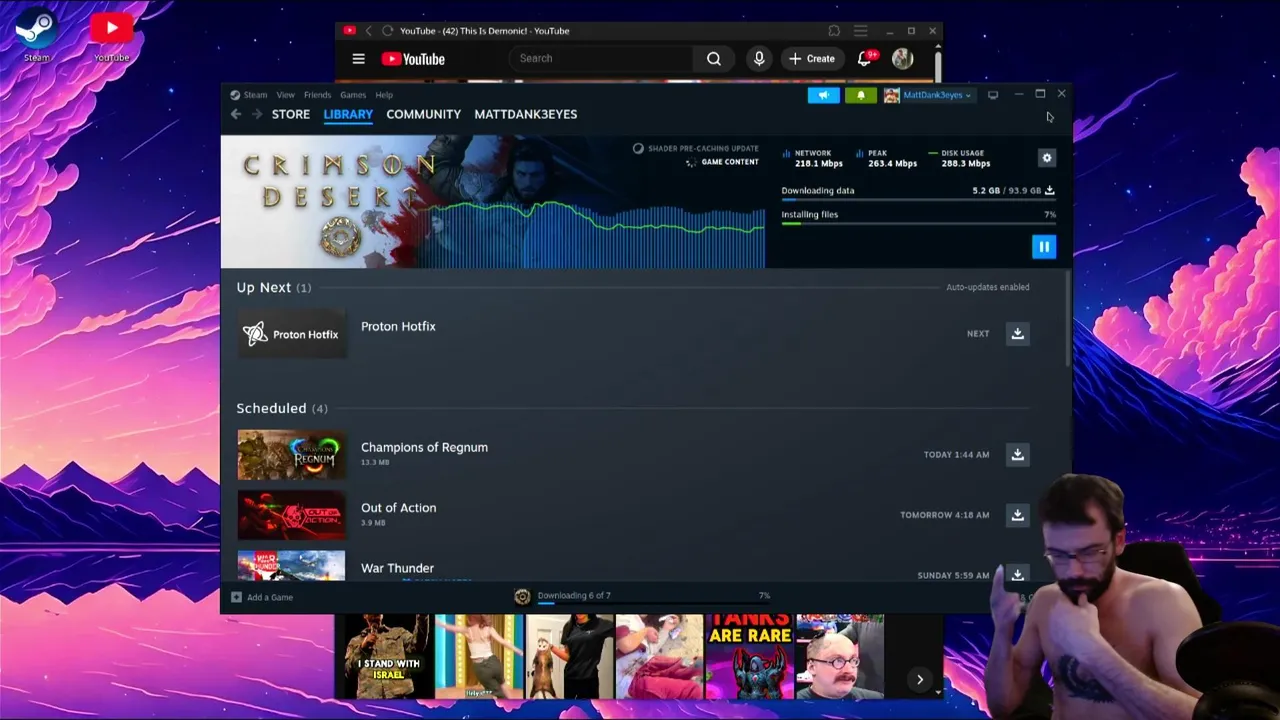Click the Proton Hotfix title text

[398, 326]
